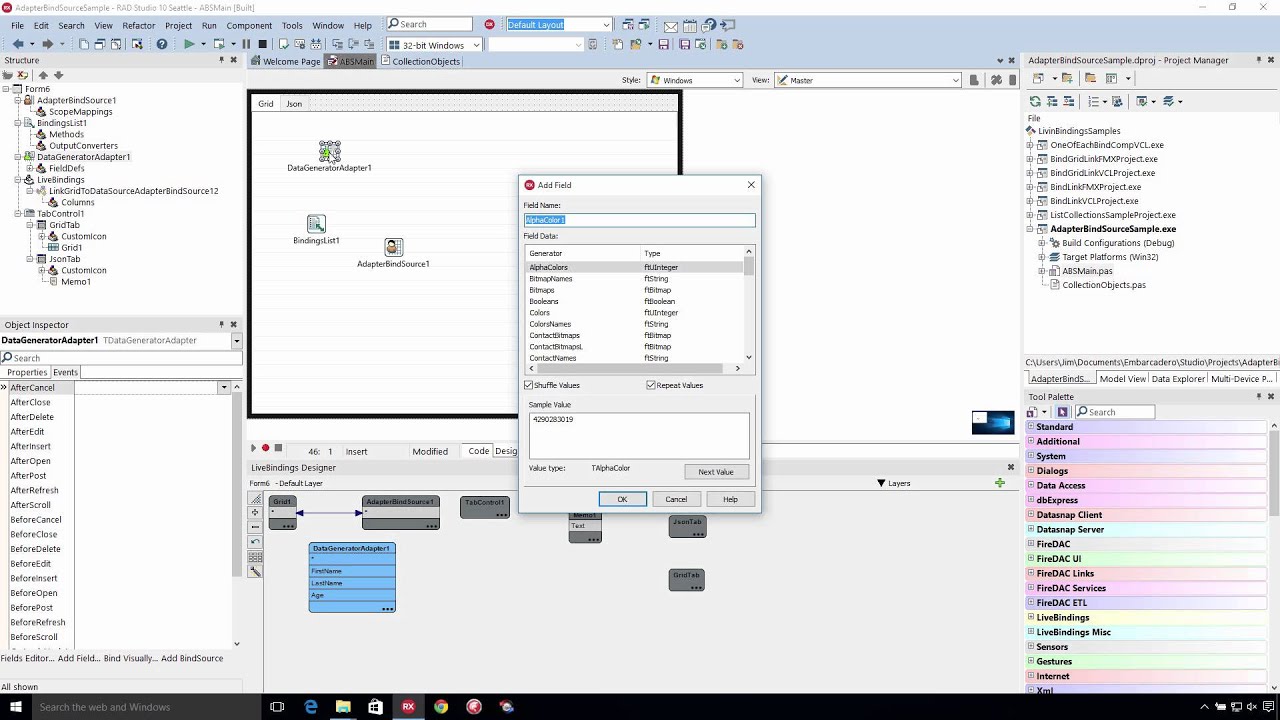This screenshot has width=1280, height=720.
Task: Click OK in the Add Field dialog
Action: click(x=622, y=499)
